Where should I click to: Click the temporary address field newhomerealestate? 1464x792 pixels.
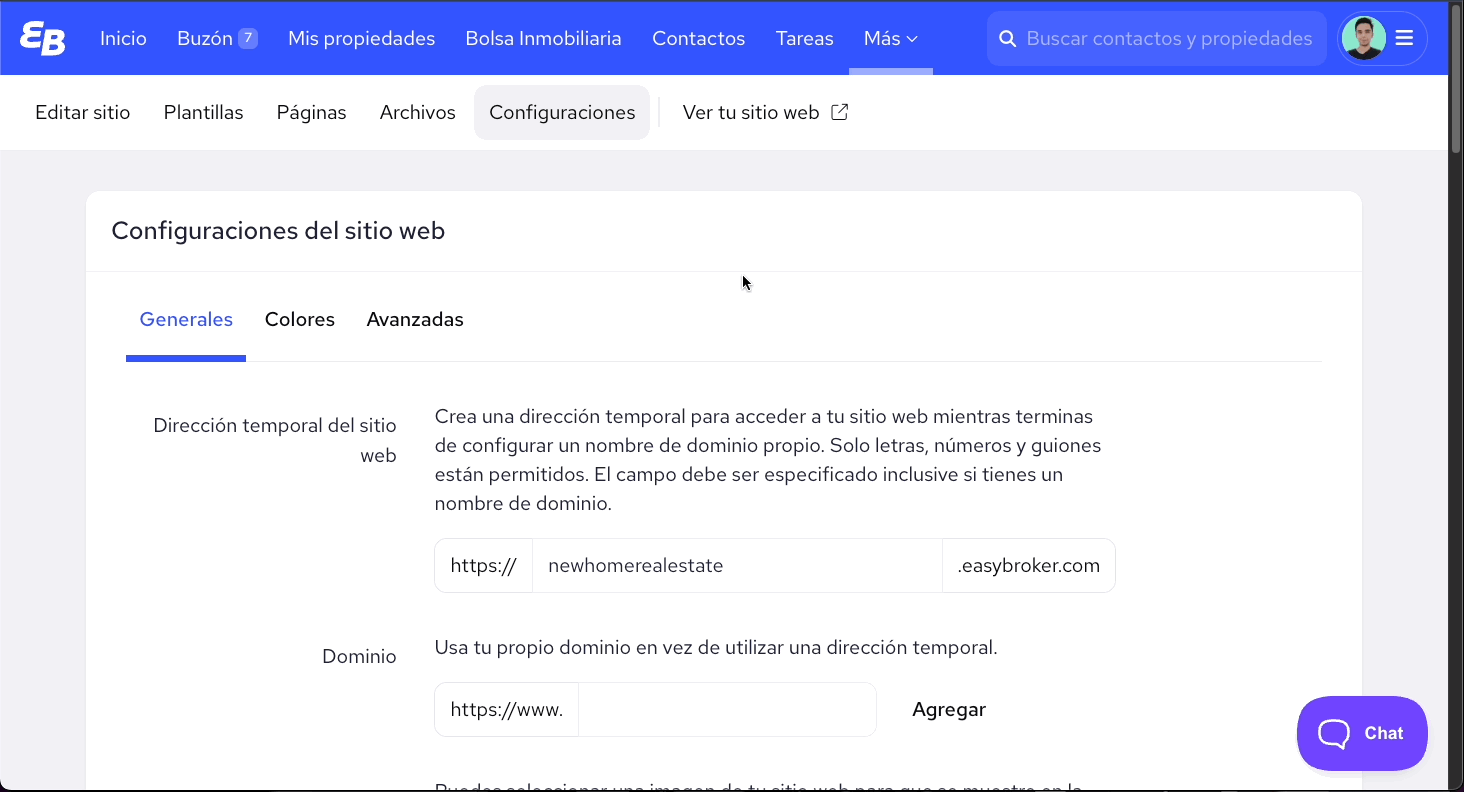(x=737, y=565)
